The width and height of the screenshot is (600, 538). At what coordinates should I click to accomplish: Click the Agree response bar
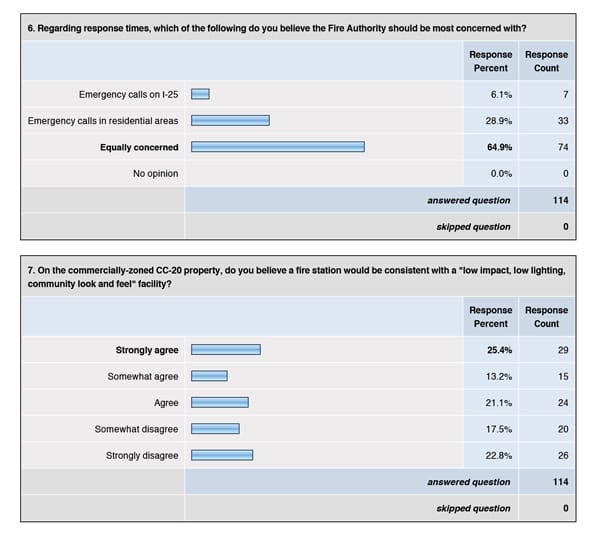point(219,403)
